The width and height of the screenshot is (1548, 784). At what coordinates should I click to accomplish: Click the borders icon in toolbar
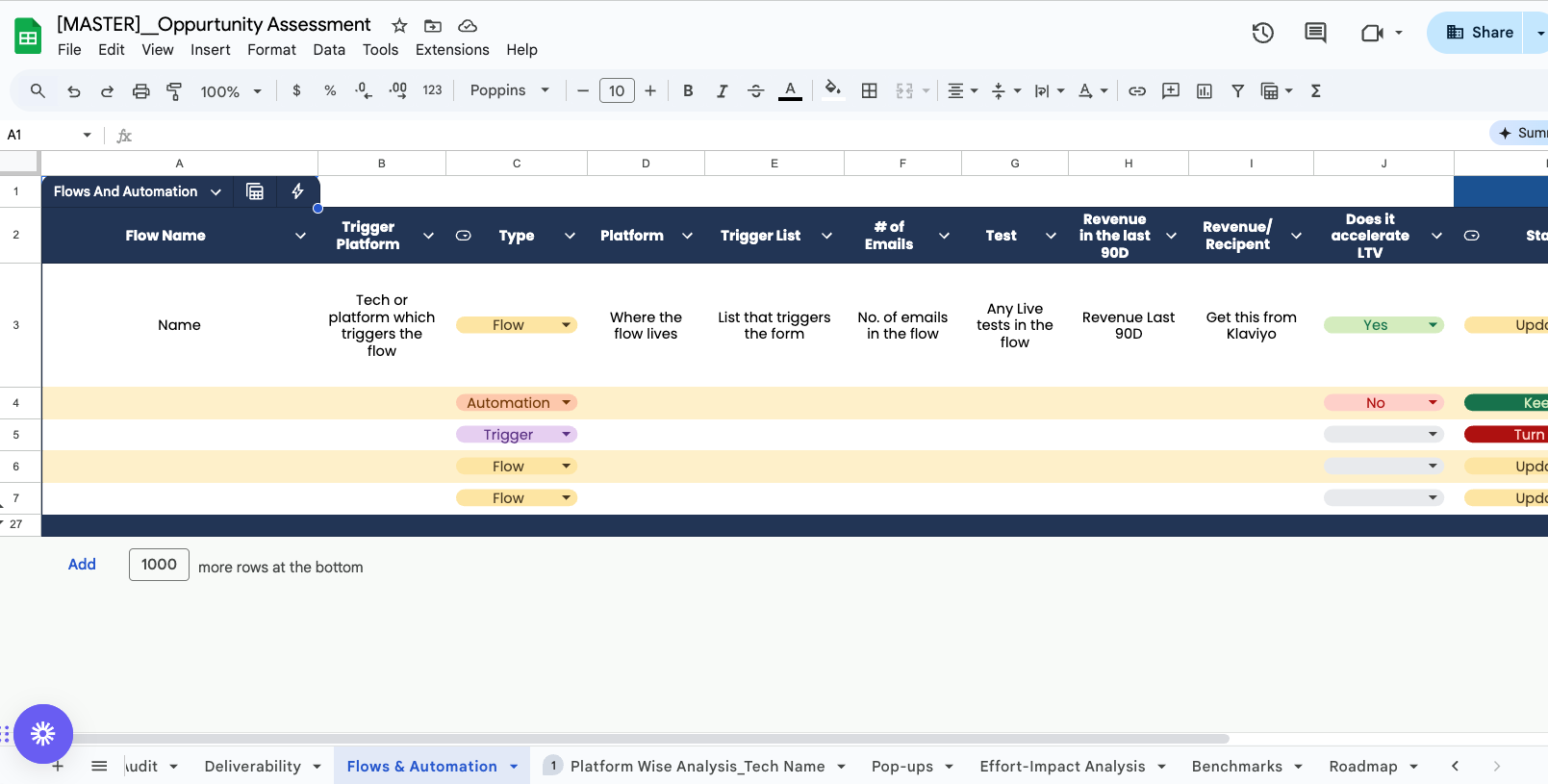click(x=869, y=90)
